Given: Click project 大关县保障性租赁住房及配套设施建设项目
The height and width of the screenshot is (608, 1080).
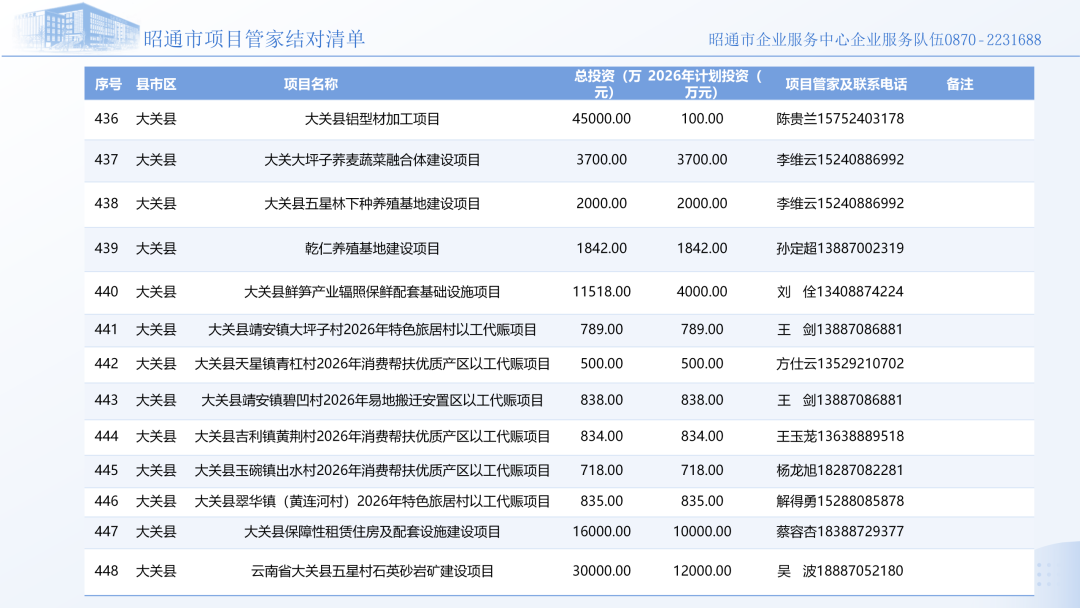Looking at the screenshot, I should coord(372,532).
